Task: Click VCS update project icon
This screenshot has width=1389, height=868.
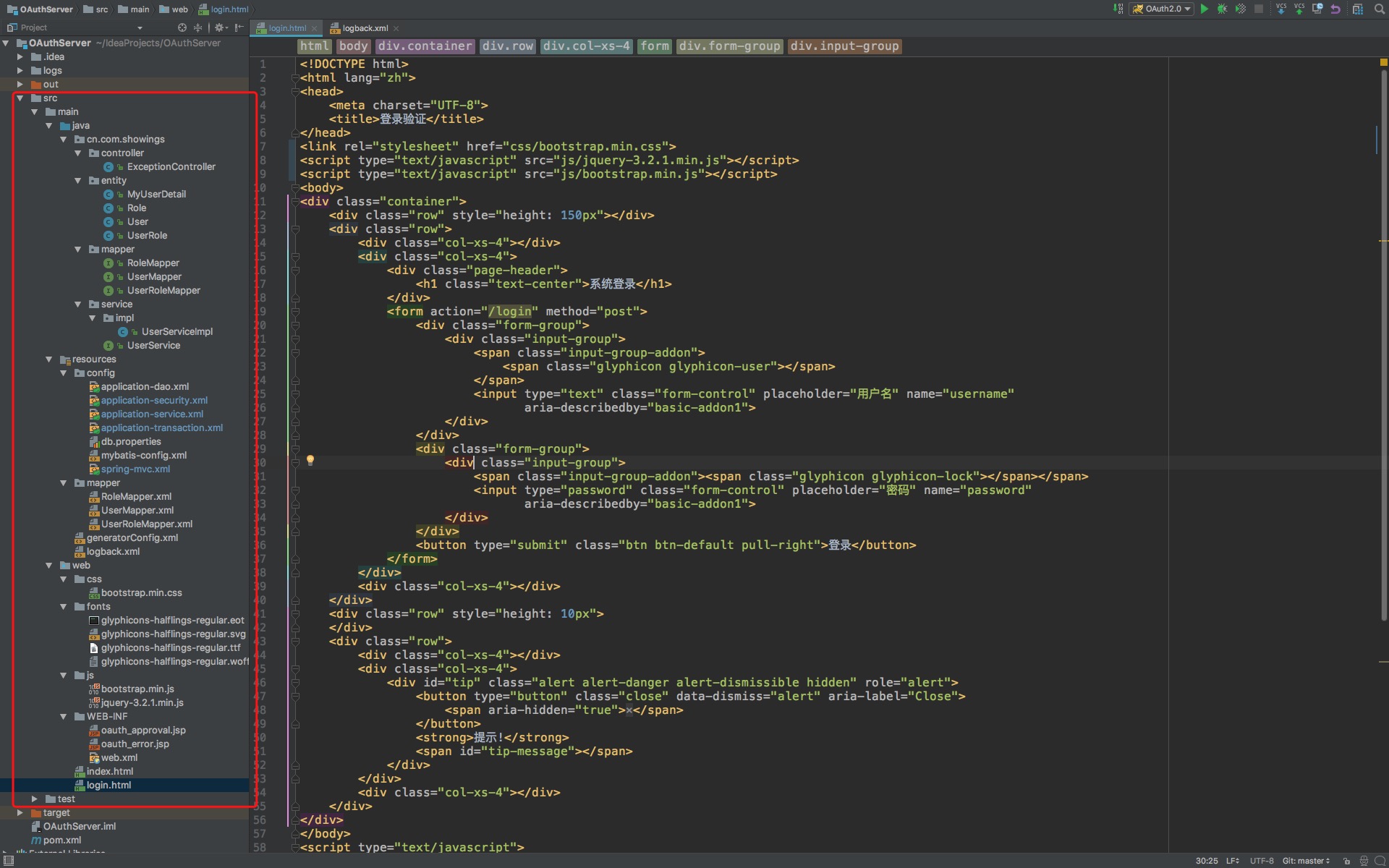Action: pos(1281,9)
